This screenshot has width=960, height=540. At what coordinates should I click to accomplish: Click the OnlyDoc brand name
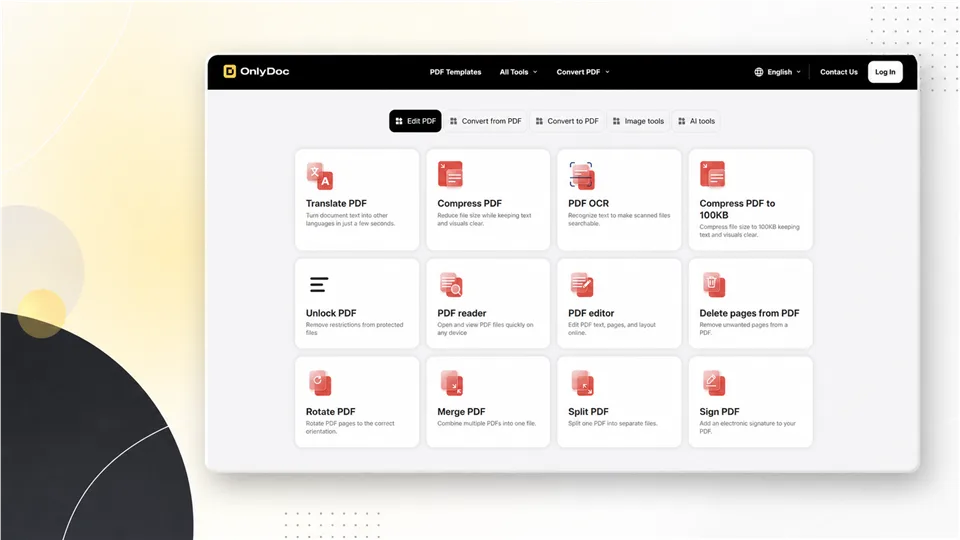pos(264,72)
